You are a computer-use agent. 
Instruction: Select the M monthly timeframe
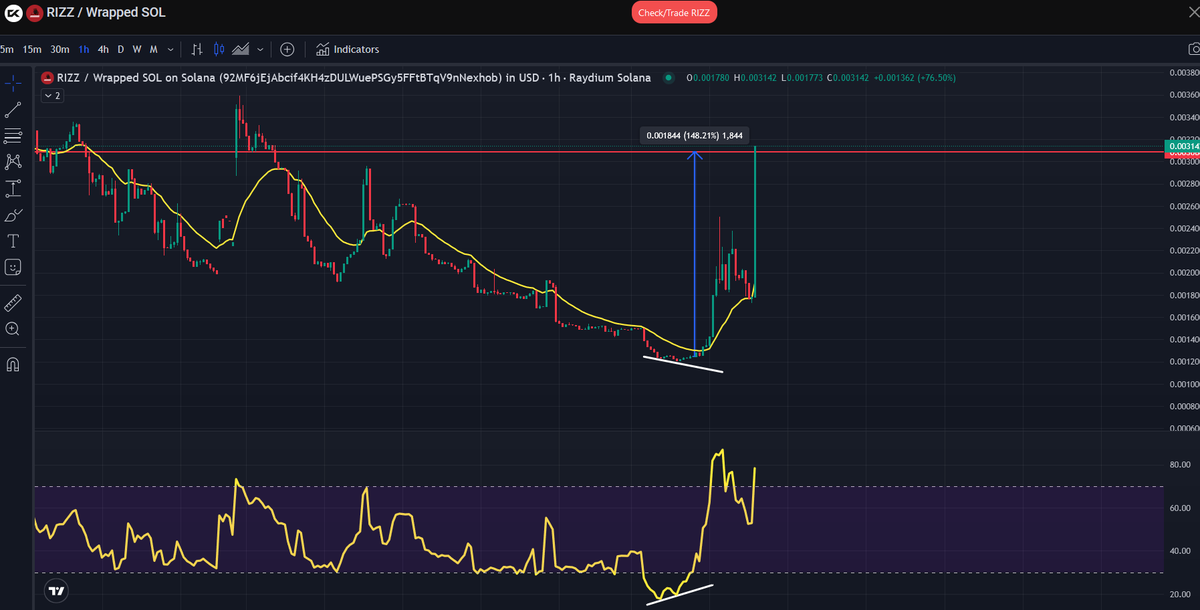click(x=153, y=49)
